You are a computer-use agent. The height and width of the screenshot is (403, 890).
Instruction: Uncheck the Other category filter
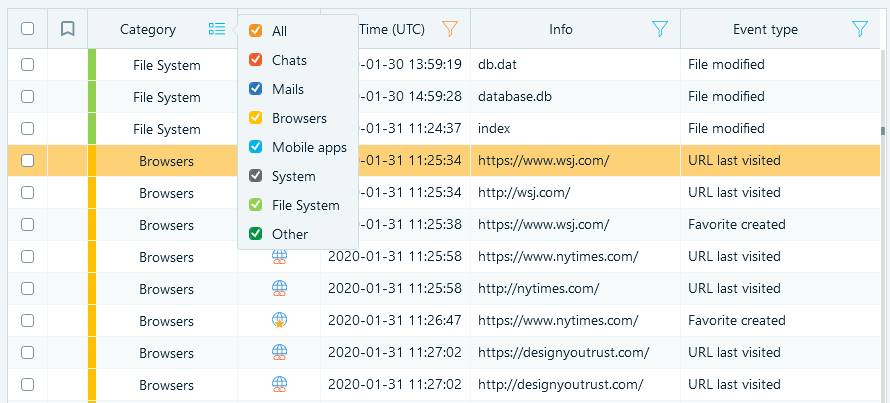255,234
